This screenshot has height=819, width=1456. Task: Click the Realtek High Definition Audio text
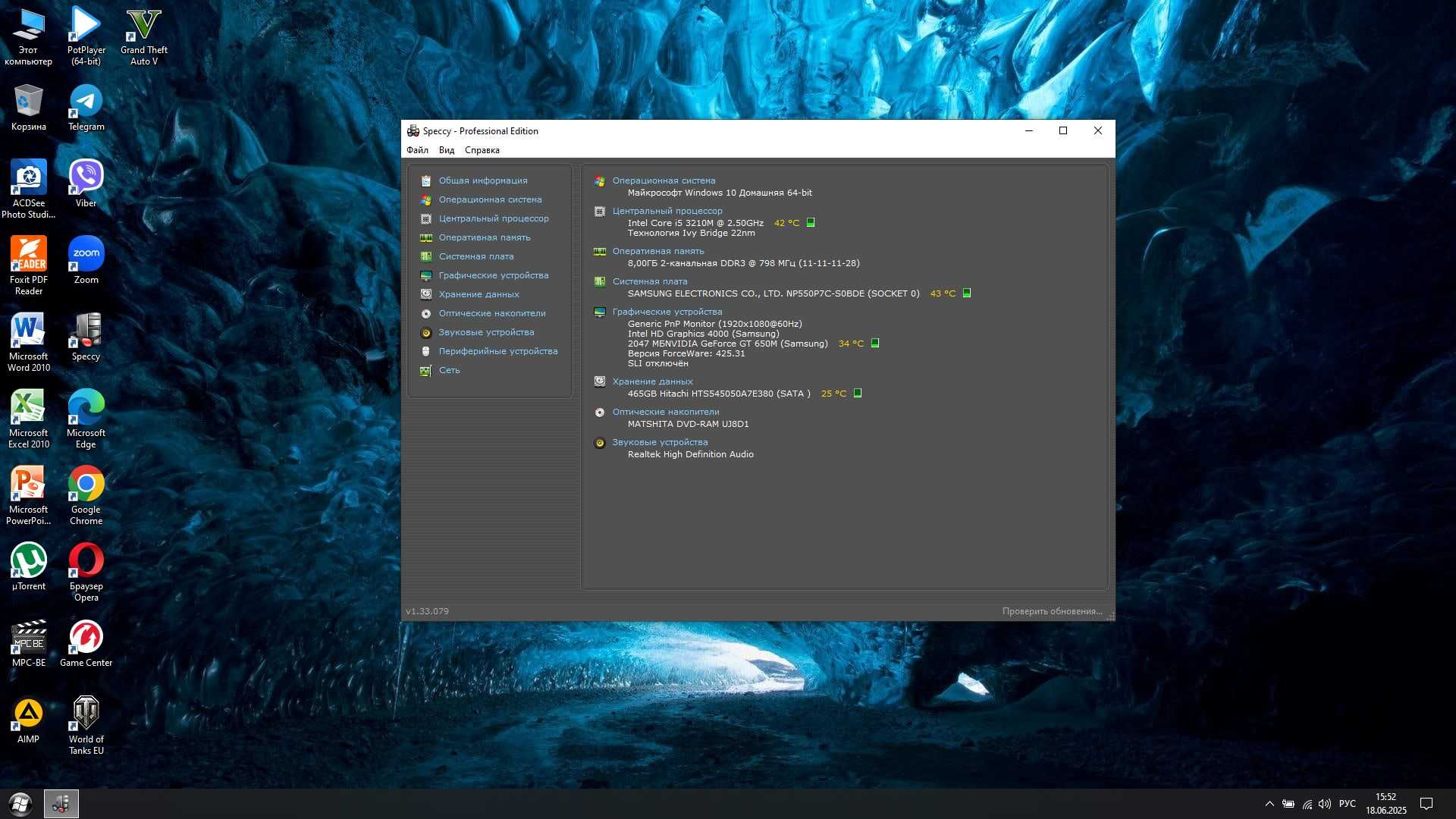690,454
